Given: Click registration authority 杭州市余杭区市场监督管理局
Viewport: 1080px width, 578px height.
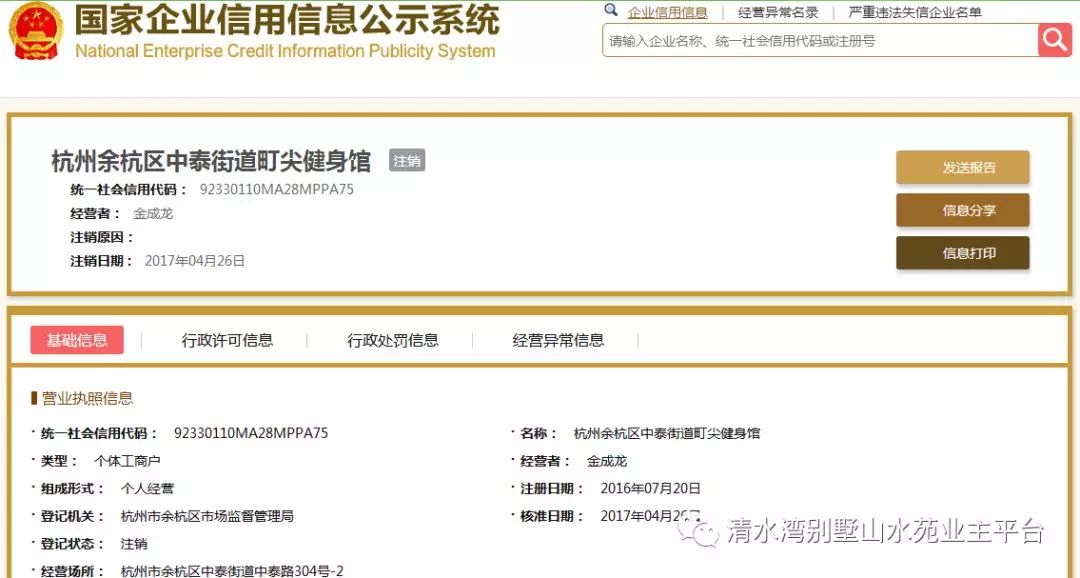Looking at the screenshot, I should tap(207, 516).
